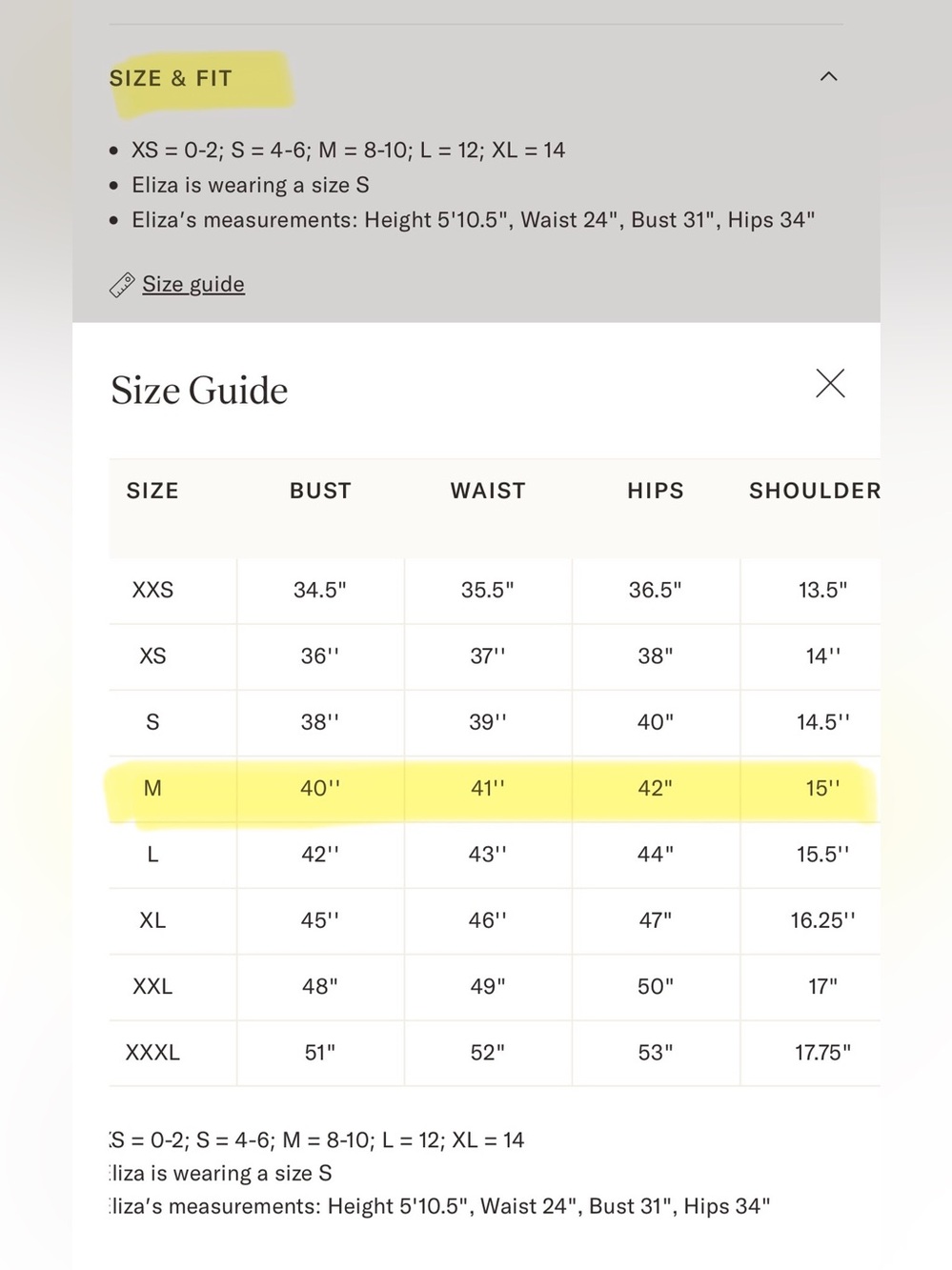This screenshot has height=1270, width=952.
Task: Click the XXS size row label
Action: click(x=152, y=590)
